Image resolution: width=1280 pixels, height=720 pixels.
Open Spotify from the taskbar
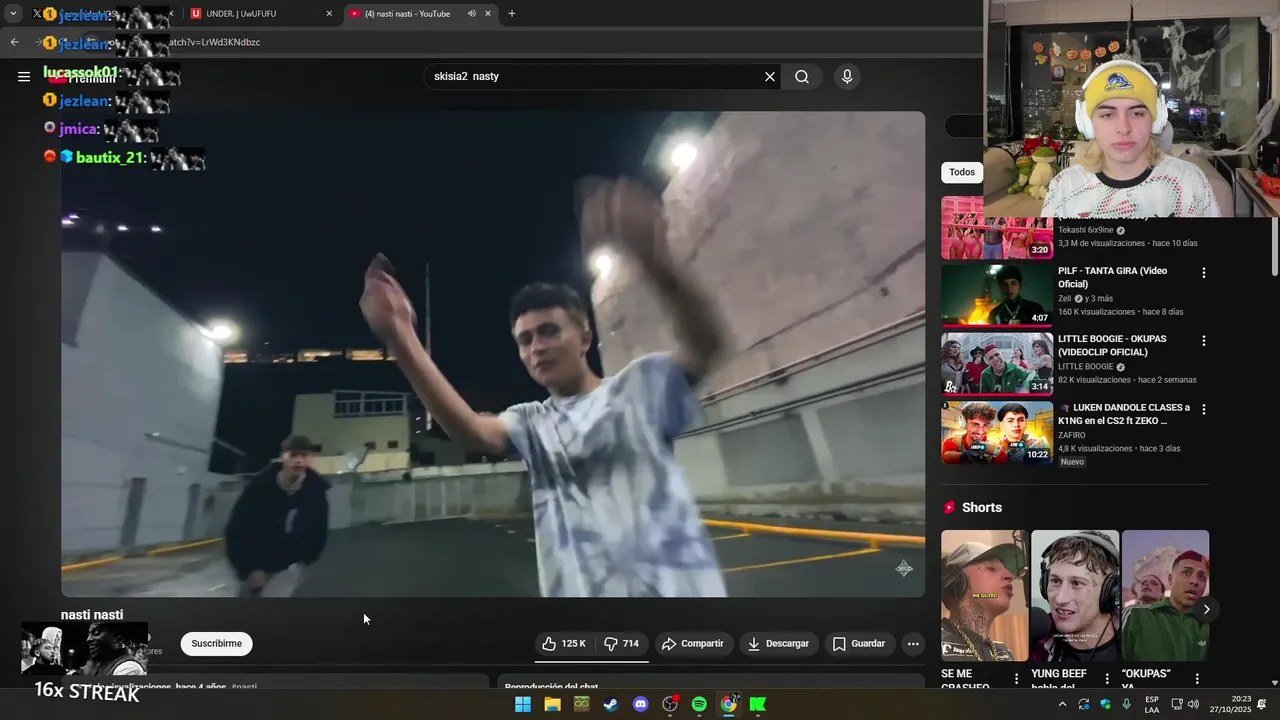point(699,704)
